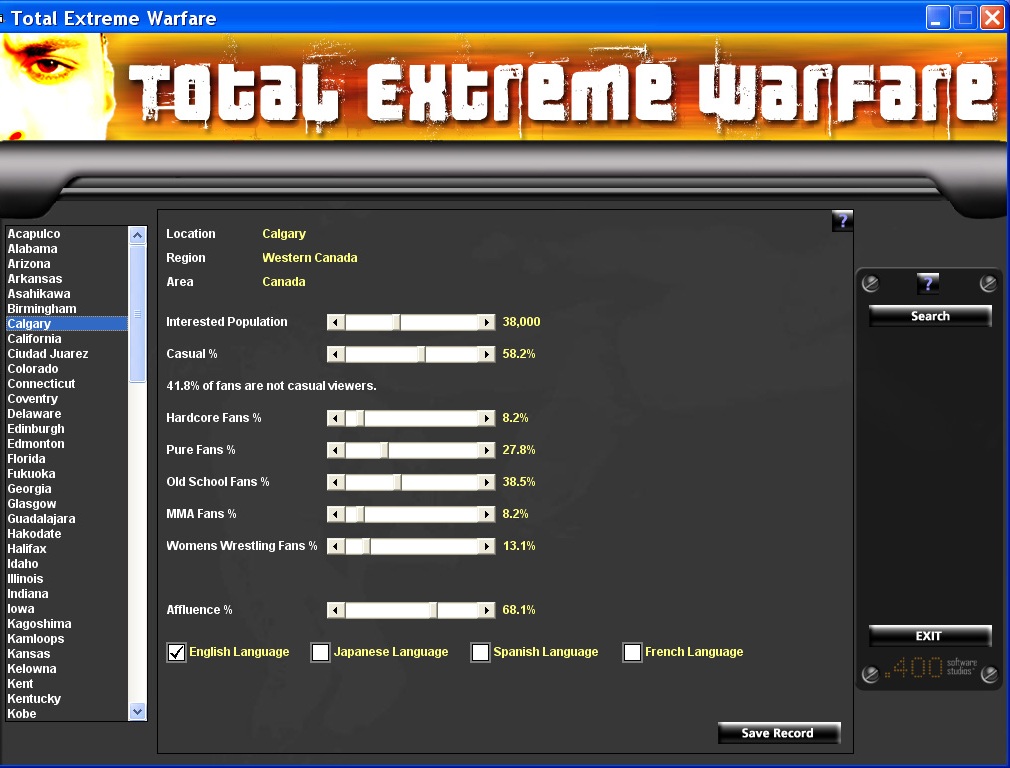Click left arrow on Pure Fans % slider
This screenshot has width=1010, height=768.
point(336,450)
